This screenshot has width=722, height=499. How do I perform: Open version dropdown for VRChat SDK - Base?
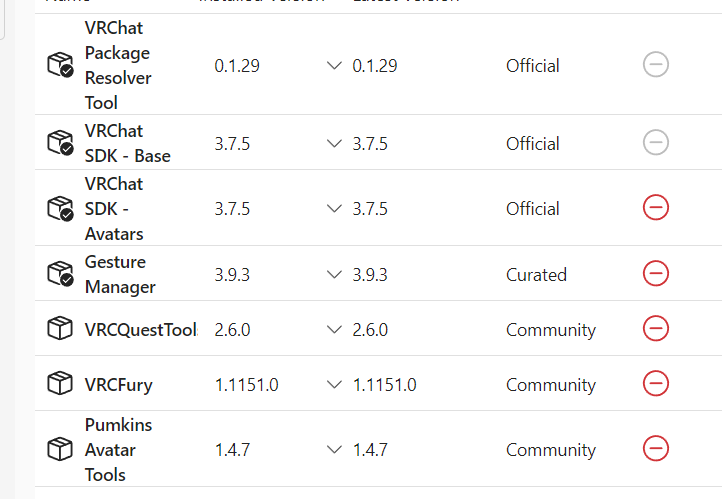(x=334, y=143)
